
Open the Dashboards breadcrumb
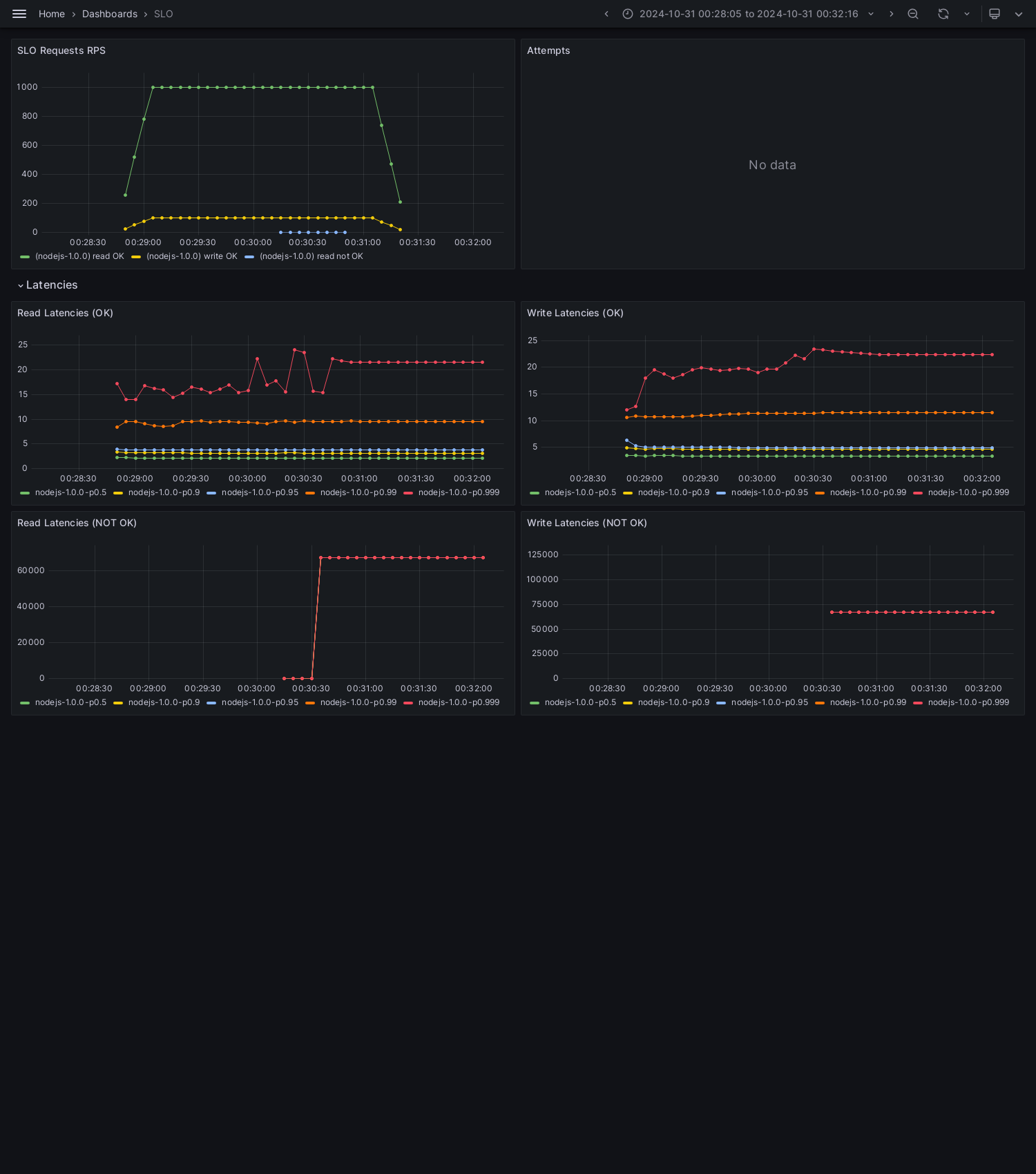pyautogui.click(x=110, y=14)
